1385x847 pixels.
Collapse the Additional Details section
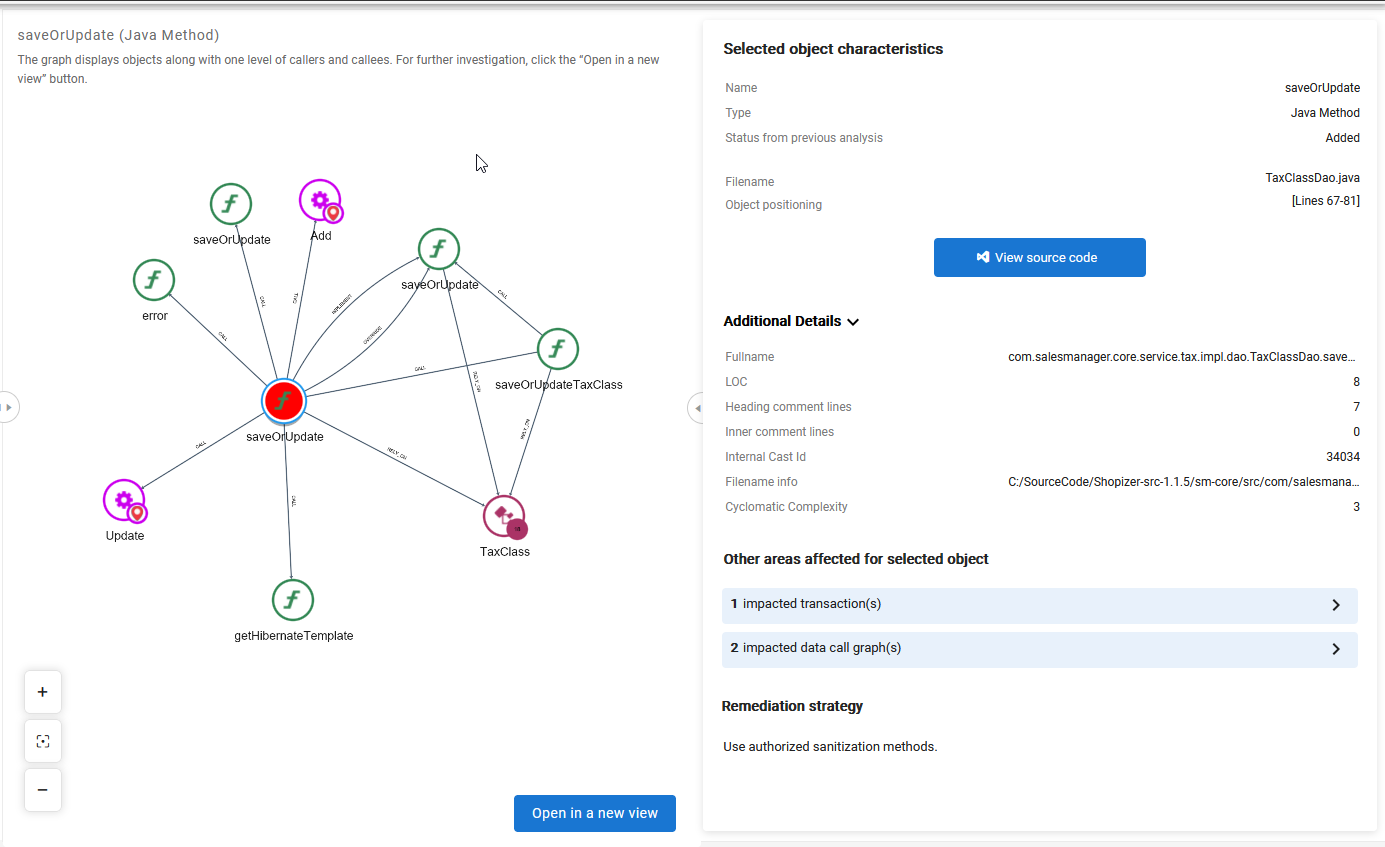(x=853, y=322)
